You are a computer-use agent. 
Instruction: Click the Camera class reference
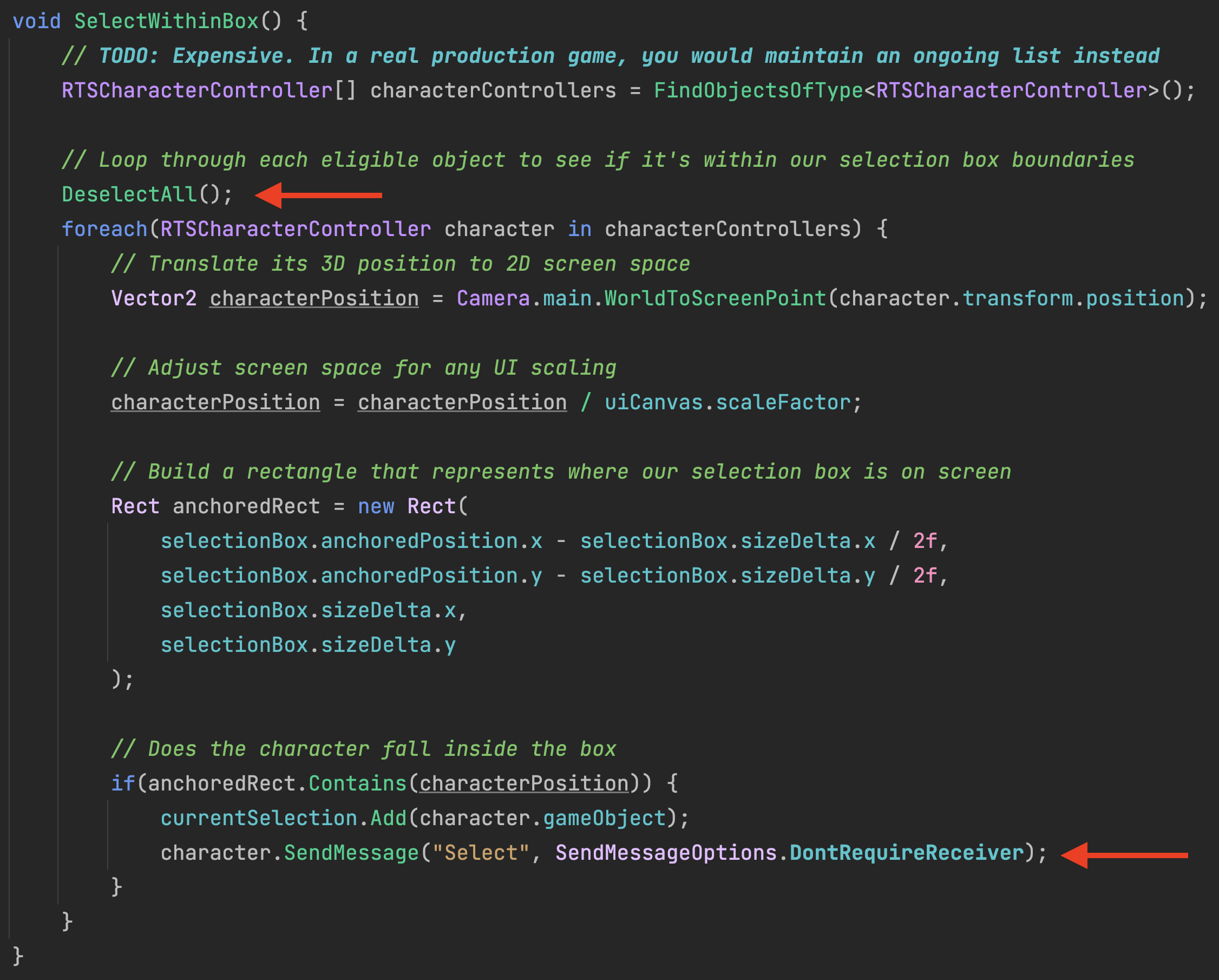tap(493, 298)
